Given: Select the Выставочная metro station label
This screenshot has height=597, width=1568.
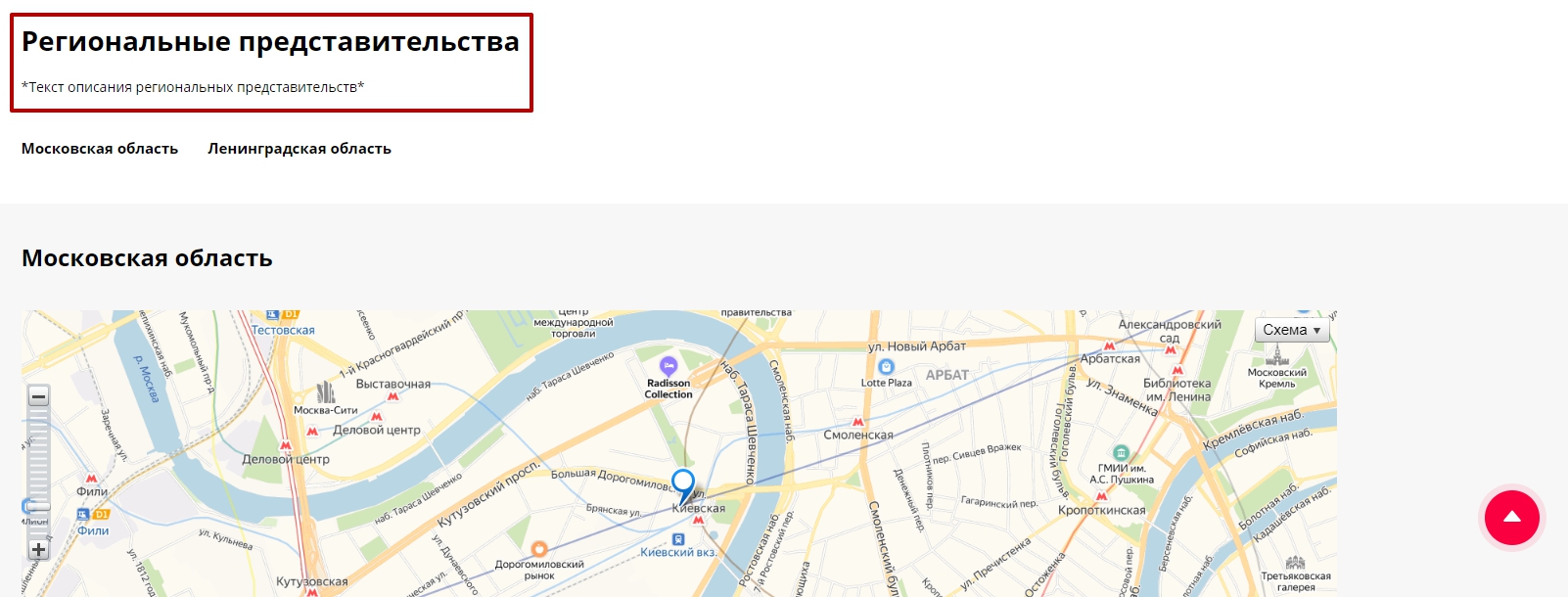Looking at the screenshot, I should point(393,385).
